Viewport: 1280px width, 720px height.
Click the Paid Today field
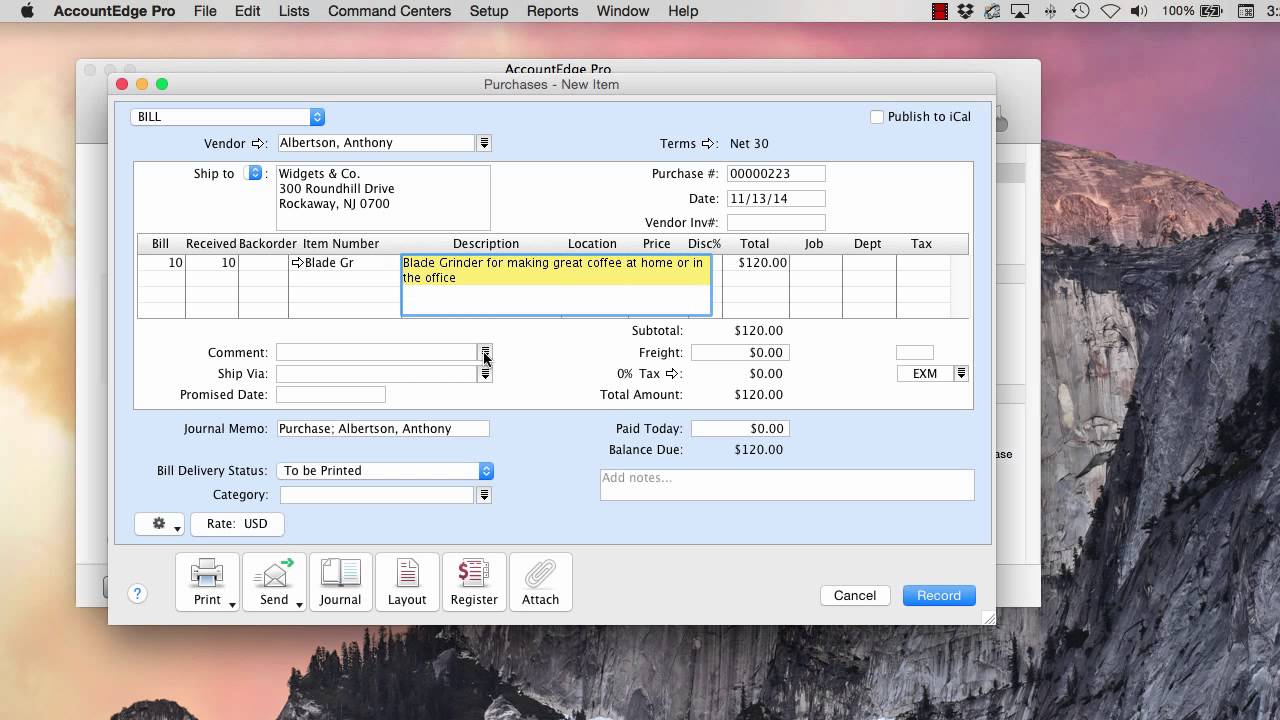pos(740,429)
